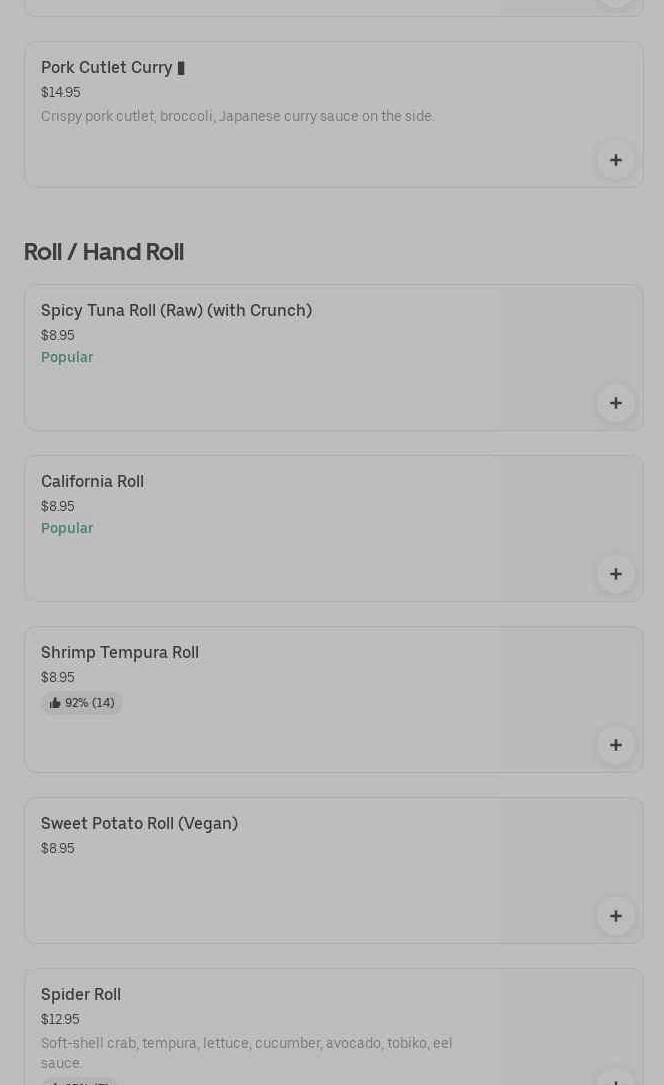Click Popular tag on California Roll

pyautogui.click(x=67, y=528)
